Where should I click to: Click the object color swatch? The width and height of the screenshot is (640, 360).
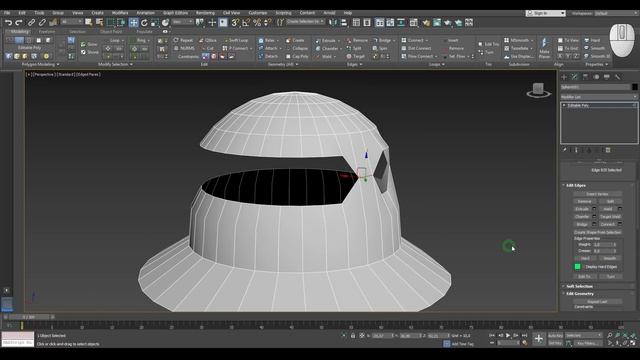[634, 87]
